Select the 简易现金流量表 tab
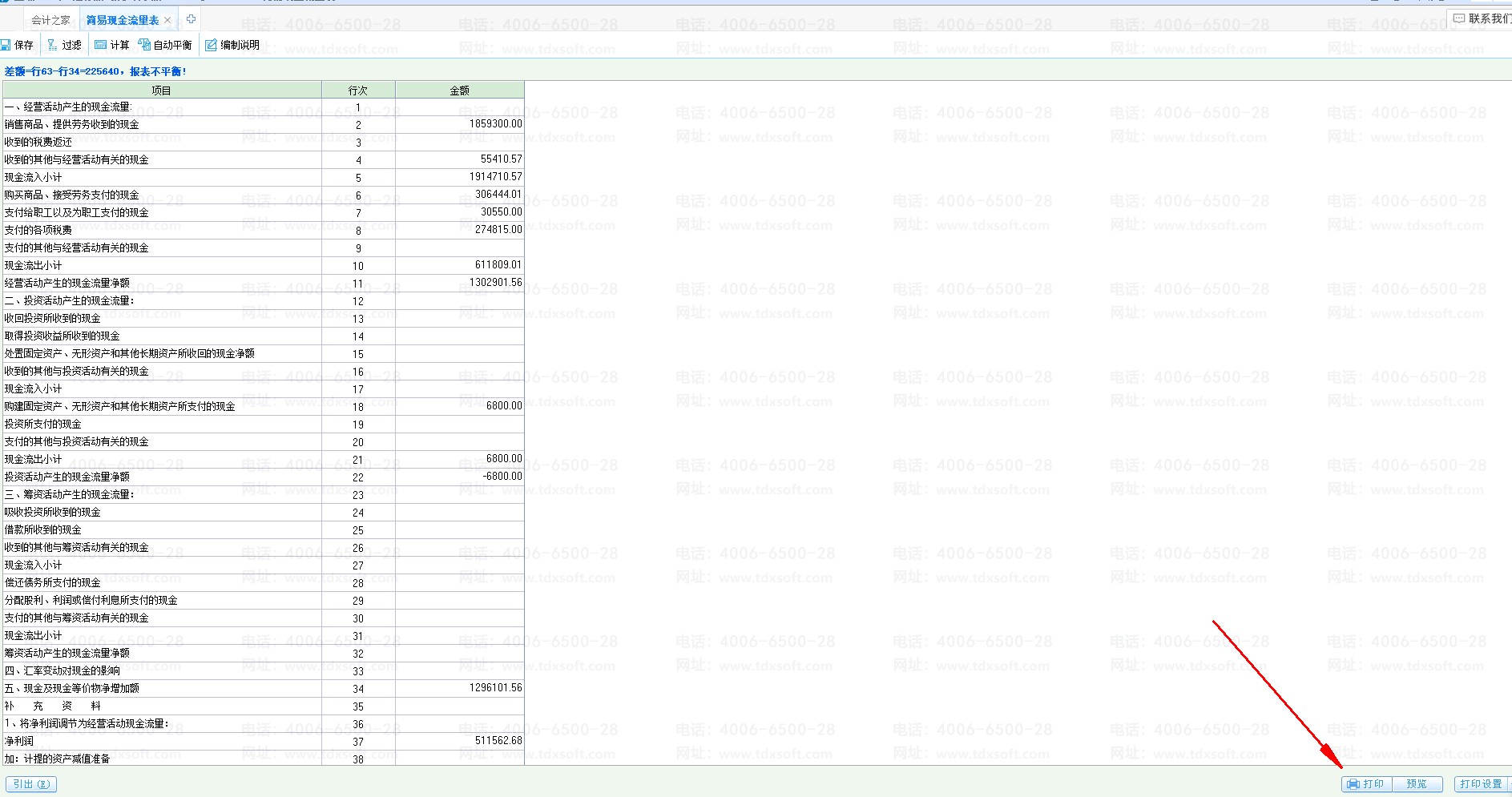 point(122,20)
